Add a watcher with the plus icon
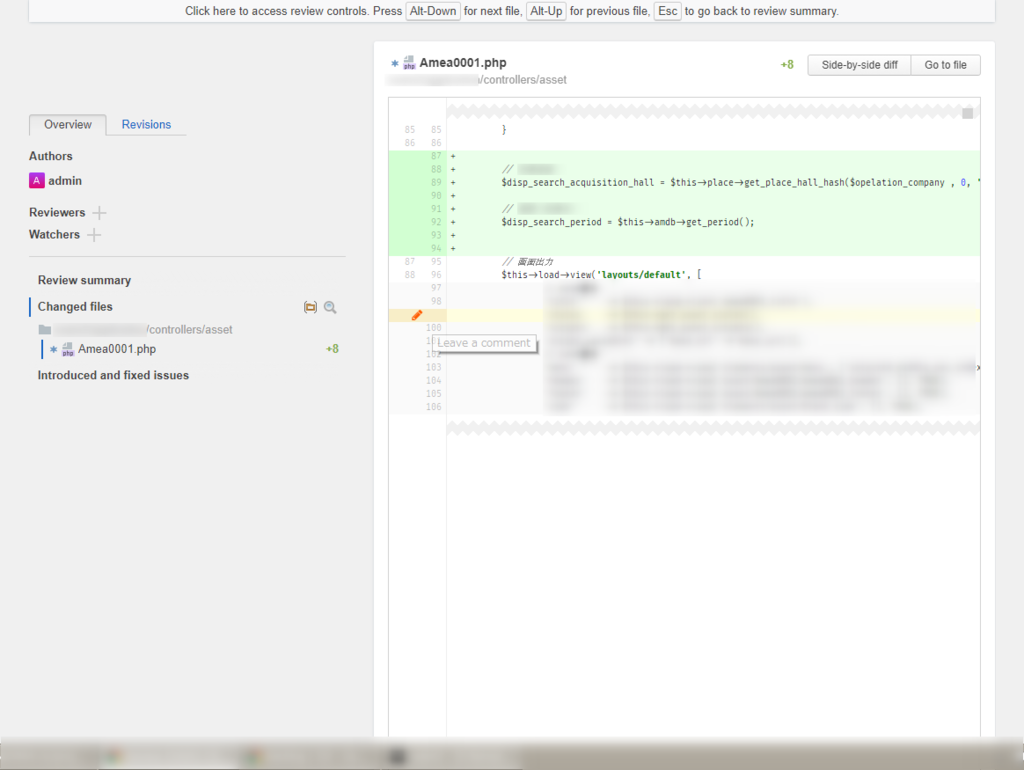 click(x=94, y=234)
